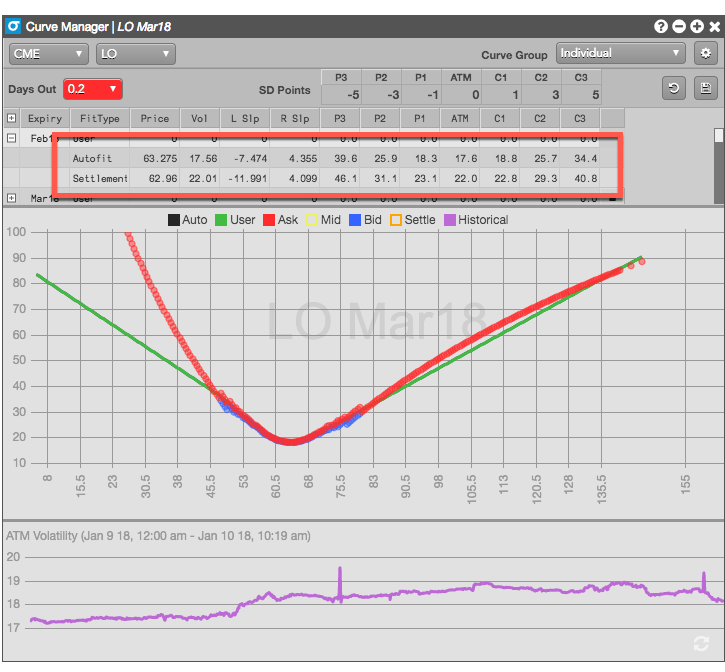Viewport: 725px width, 672px height.
Task: Toggle the Settle legend series
Action: [x=412, y=220]
